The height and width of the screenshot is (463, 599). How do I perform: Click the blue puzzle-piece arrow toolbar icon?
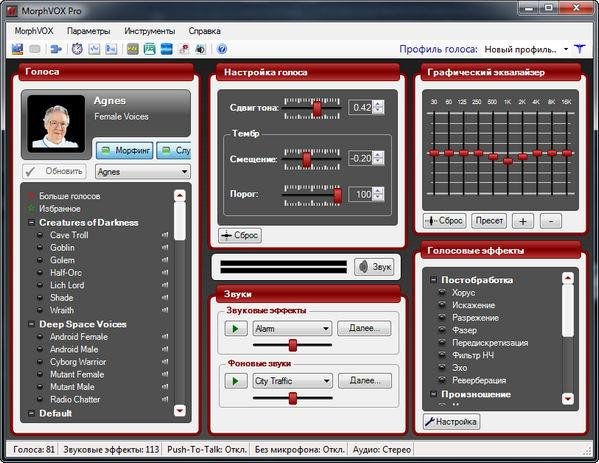(x=56, y=49)
